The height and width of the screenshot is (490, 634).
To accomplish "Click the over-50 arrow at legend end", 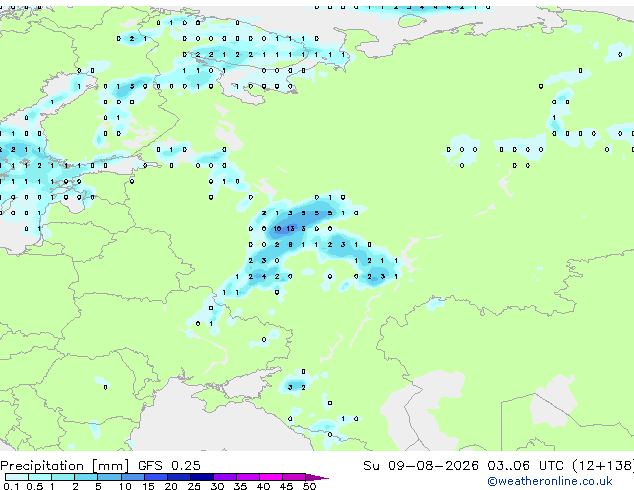I will (x=317, y=477).
